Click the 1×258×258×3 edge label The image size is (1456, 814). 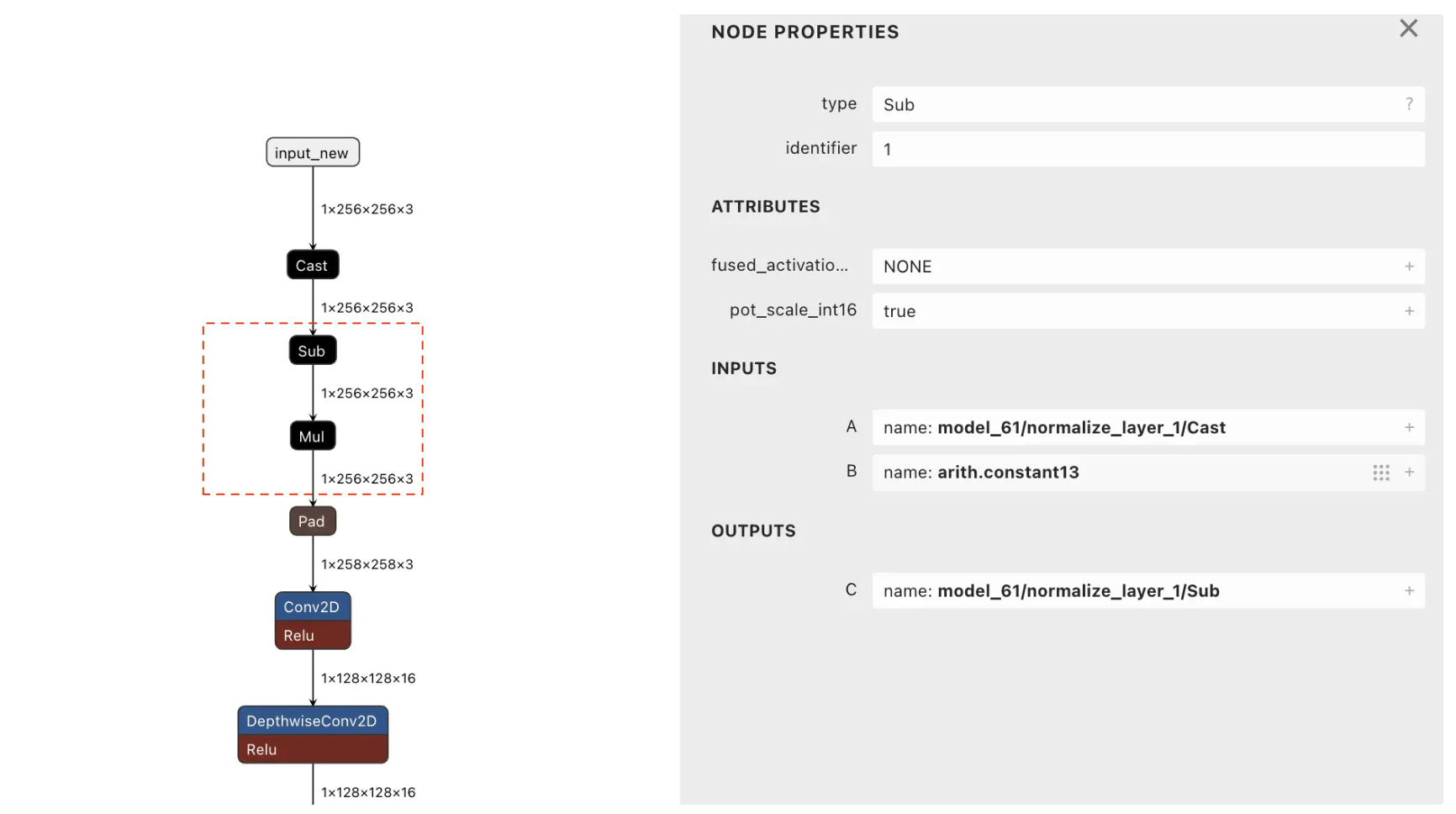point(367,564)
